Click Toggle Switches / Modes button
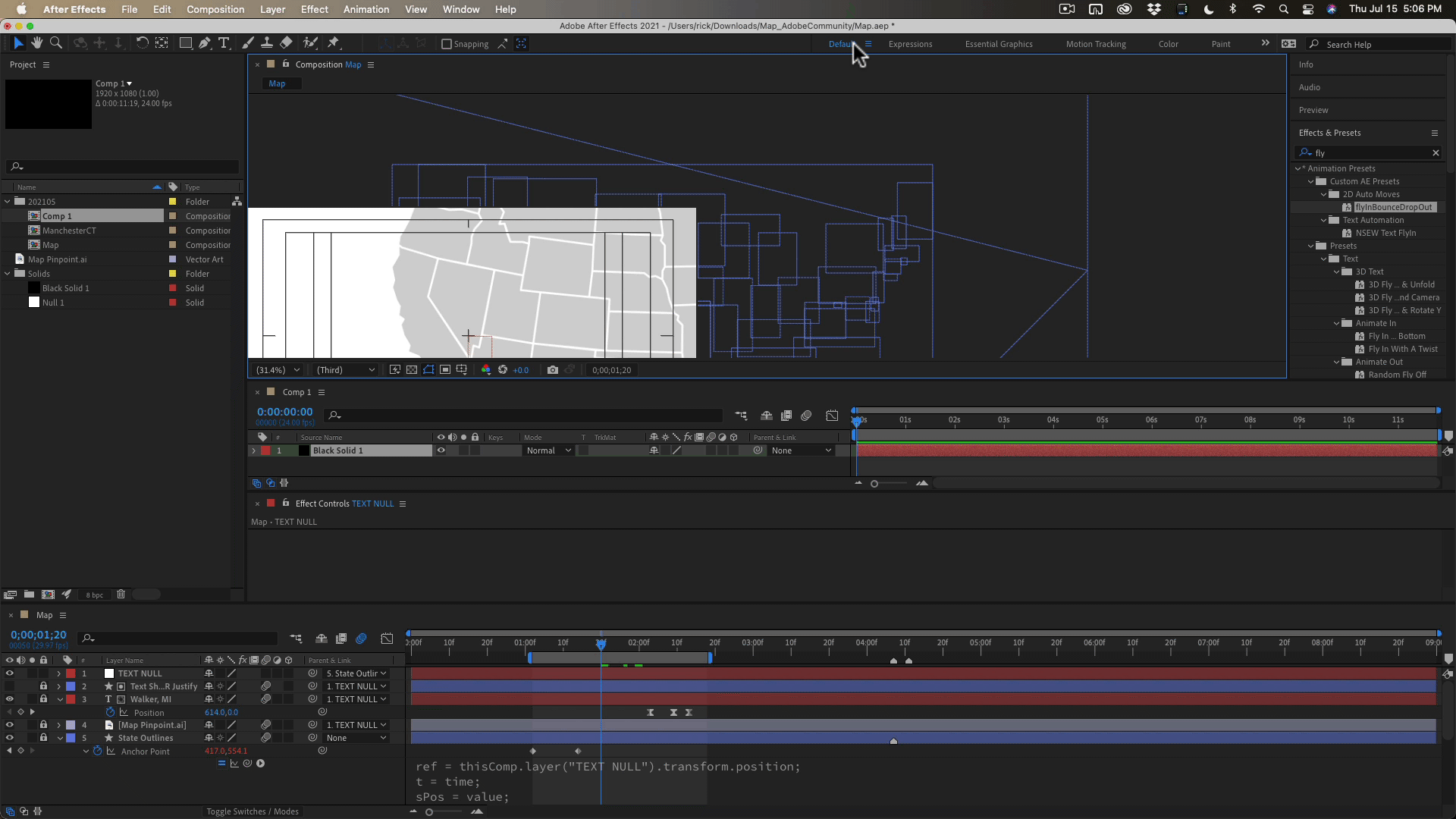This screenshot has width=1456, height=819. pos(253,811)
